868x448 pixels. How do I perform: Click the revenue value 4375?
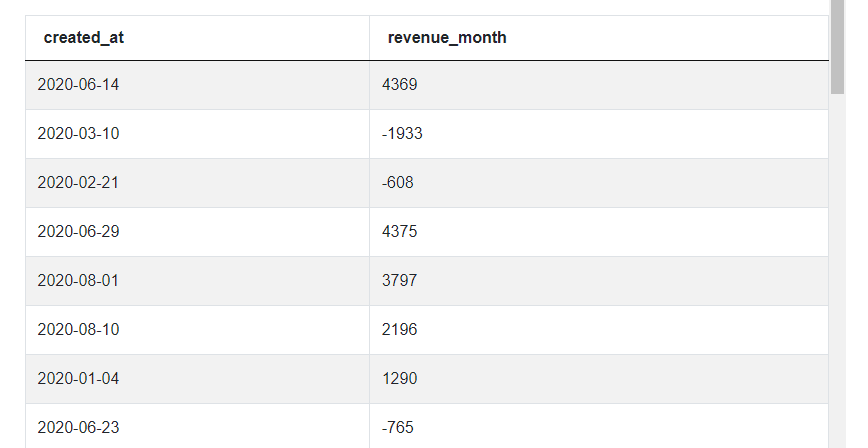[400, 232]
